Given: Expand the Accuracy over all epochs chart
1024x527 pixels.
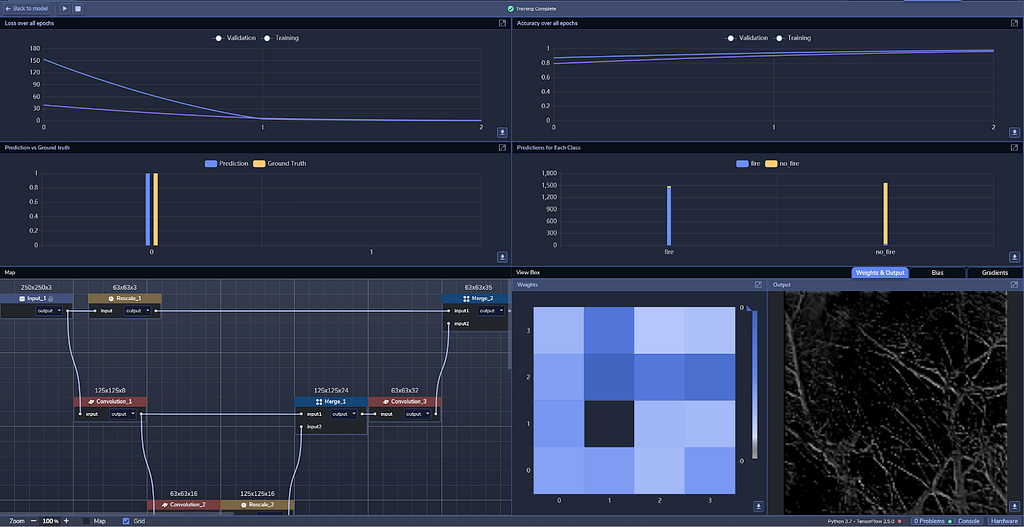Looking at the screenshot, I should (x=1014, y=23).
